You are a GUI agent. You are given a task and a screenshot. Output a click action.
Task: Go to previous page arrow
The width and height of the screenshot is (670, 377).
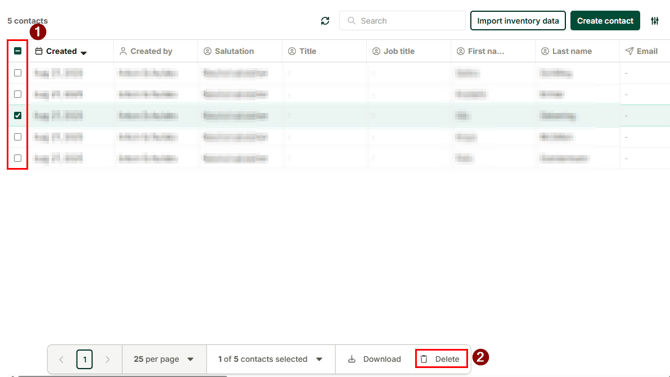coord(61,359)
